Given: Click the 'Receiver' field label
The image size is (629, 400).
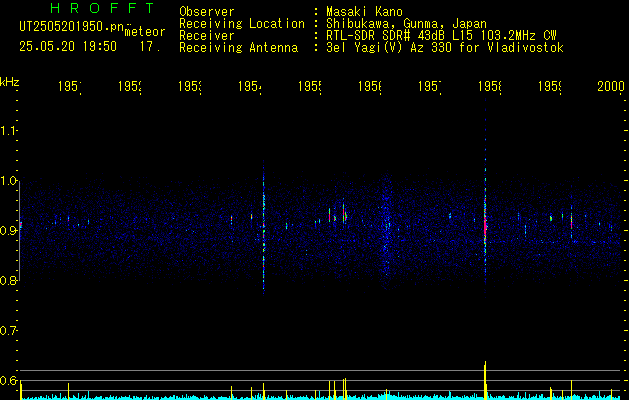Looking at the screenshot, I should point(207,36).
